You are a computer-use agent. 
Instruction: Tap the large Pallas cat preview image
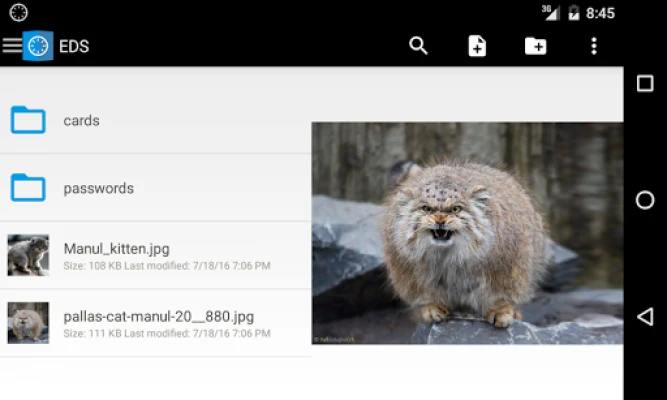467,233
